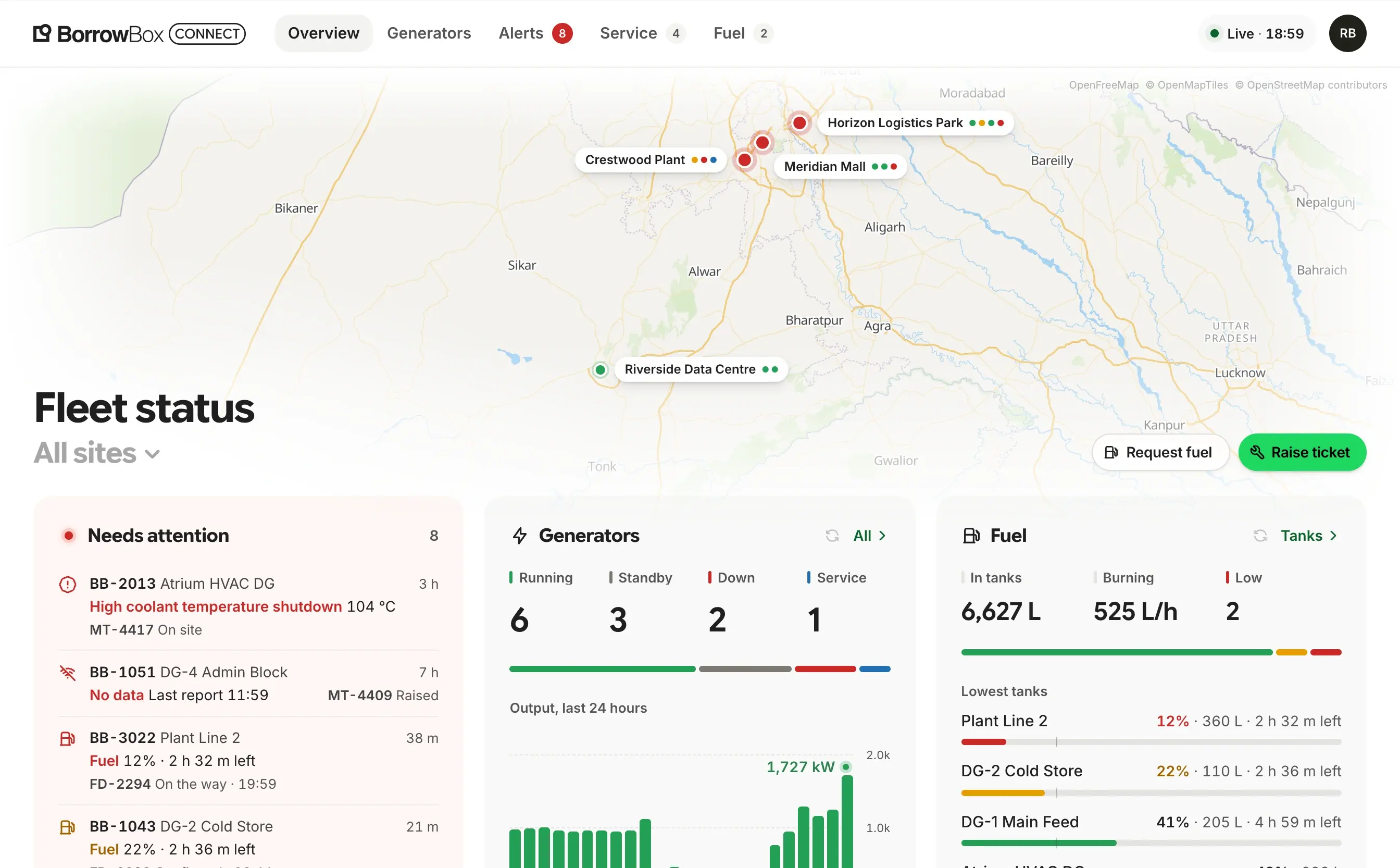Click the generator status distribution bar
The image size is (1400, 868).
700,669
